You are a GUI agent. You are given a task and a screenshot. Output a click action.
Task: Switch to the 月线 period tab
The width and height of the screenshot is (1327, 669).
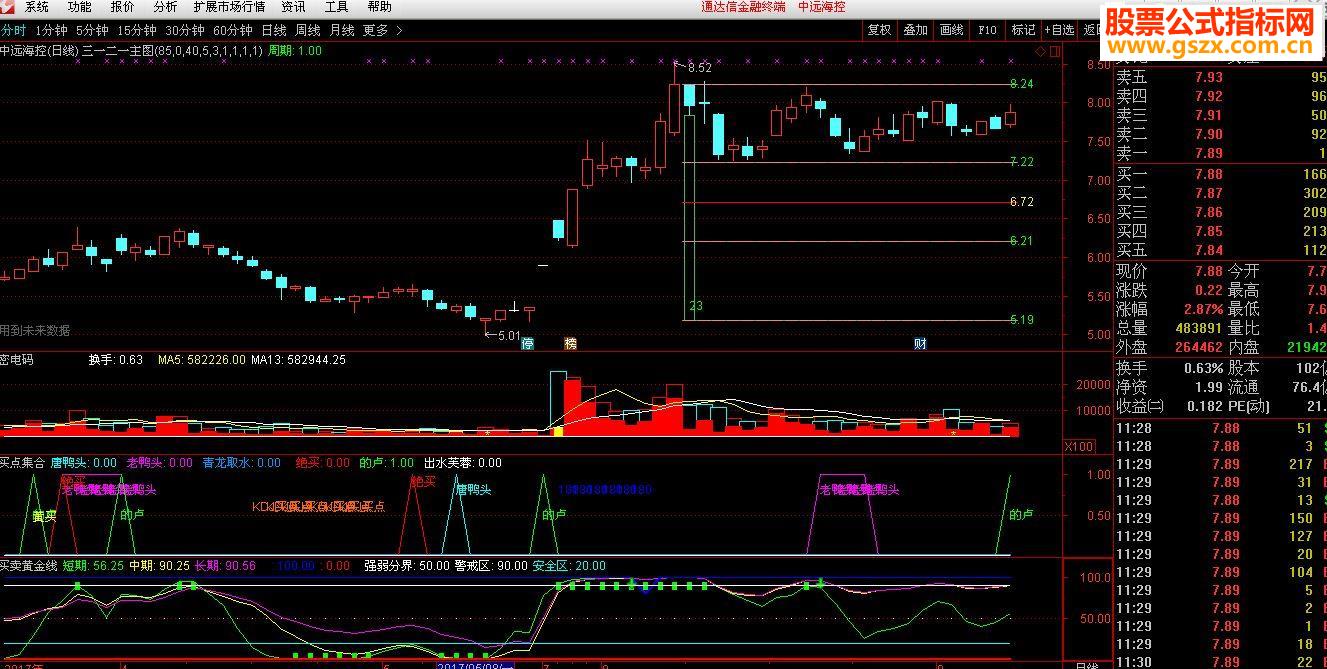(x=342, y=30)
